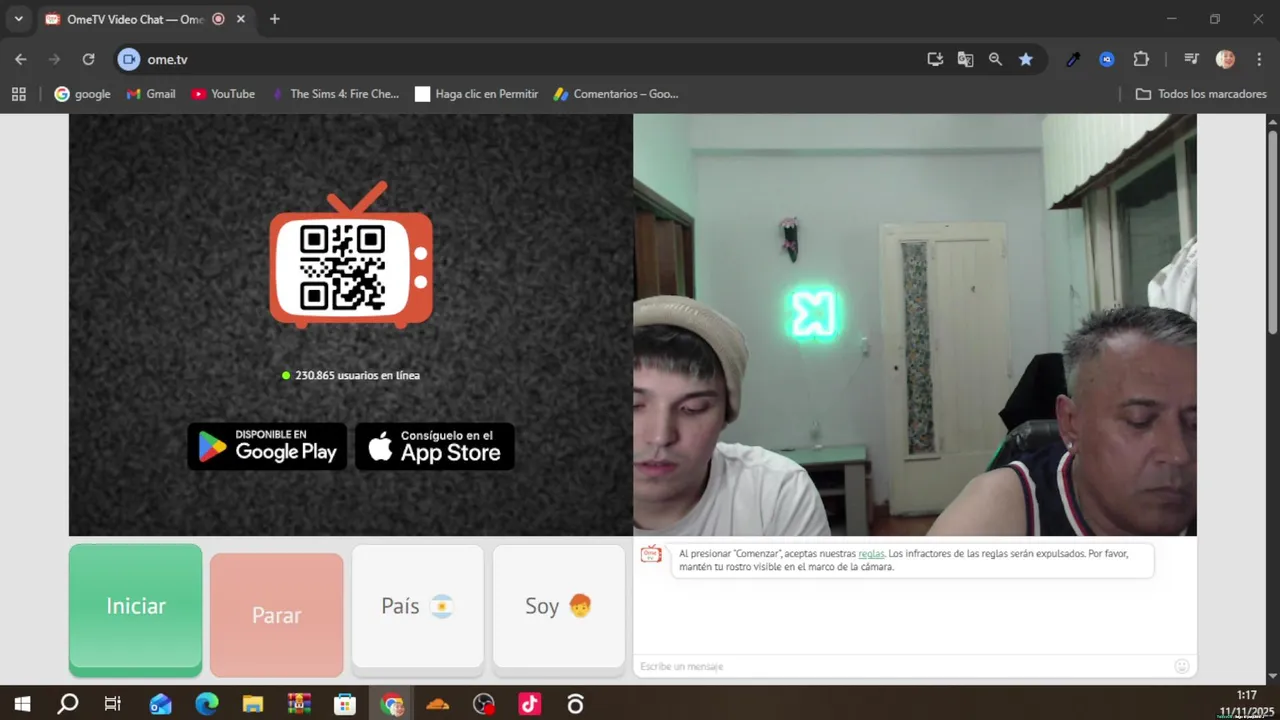Open The Sims 4: Fire Che... bookmark

[335, 94]
